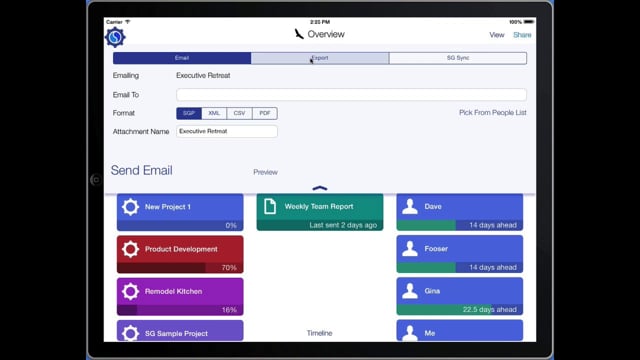The width and height of the screenshot is (640, 360).
Task: Open Dave's name label
Action: click(x=433, y=207)
